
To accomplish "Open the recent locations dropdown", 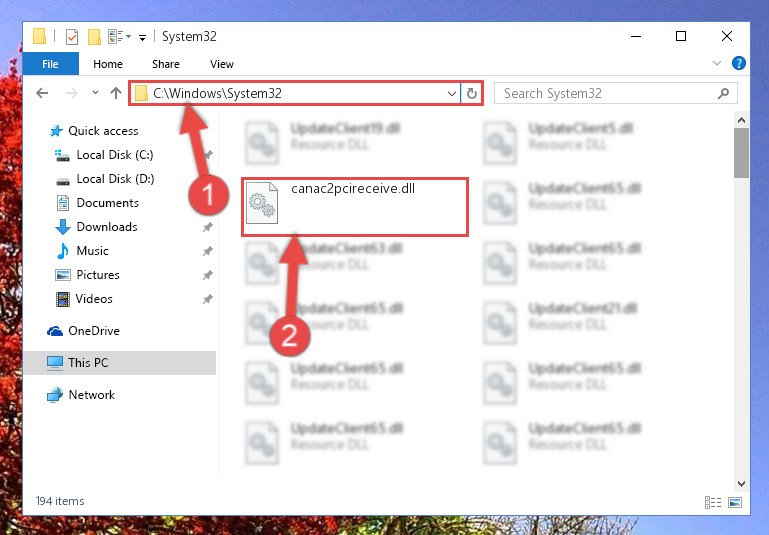I will pyautogui.click(x=95, y=93).
